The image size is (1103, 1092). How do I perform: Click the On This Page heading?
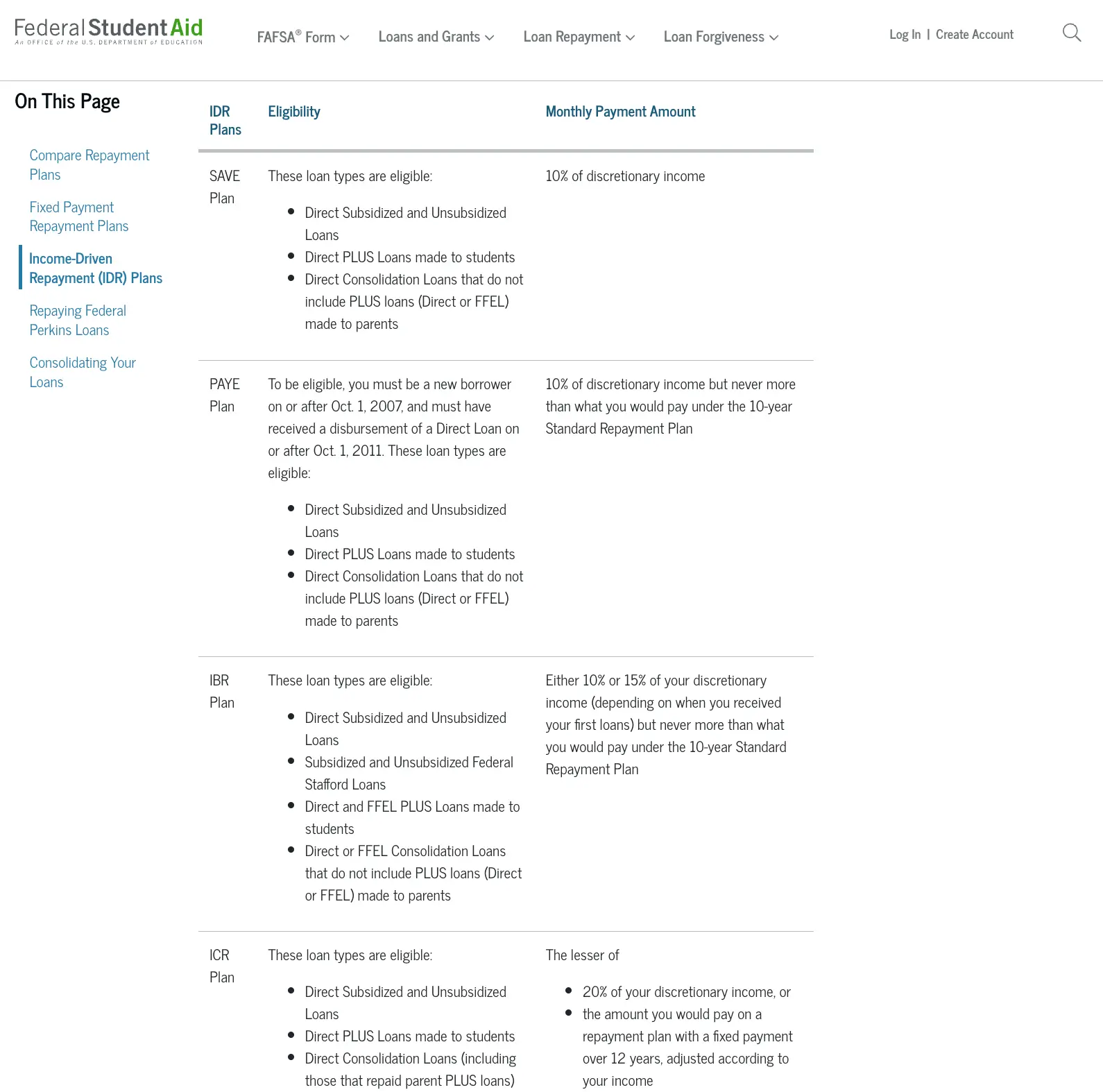pos(67,101)
